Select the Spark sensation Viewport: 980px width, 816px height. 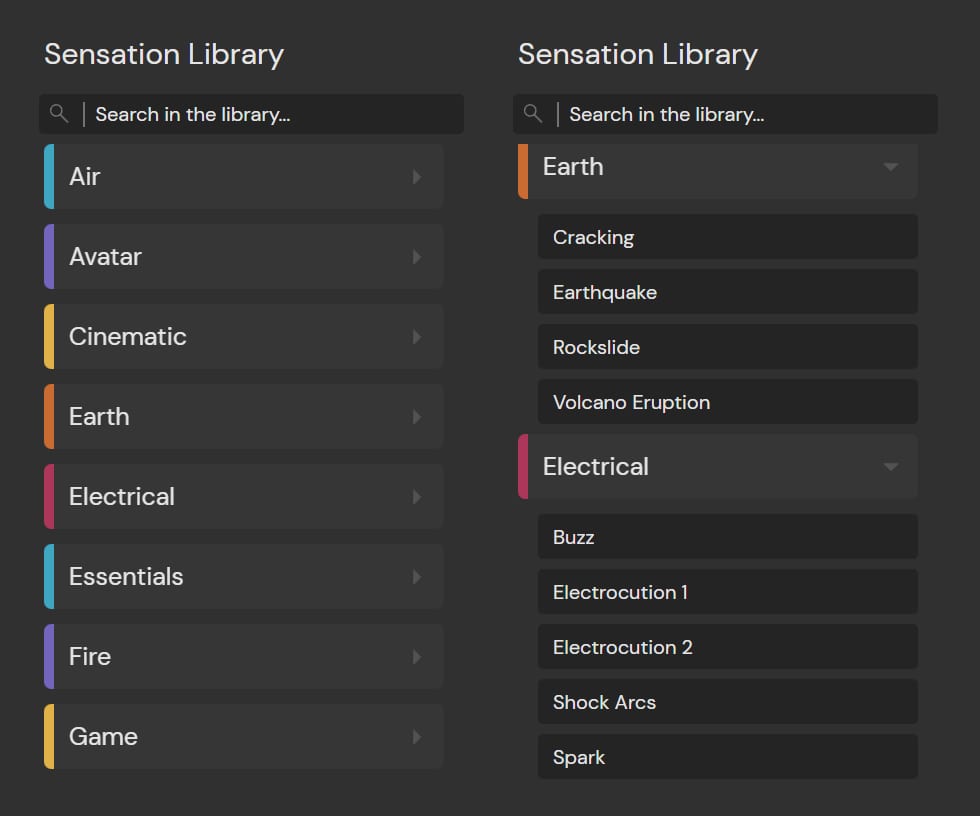pyautogui.click(x=728, y=757)
